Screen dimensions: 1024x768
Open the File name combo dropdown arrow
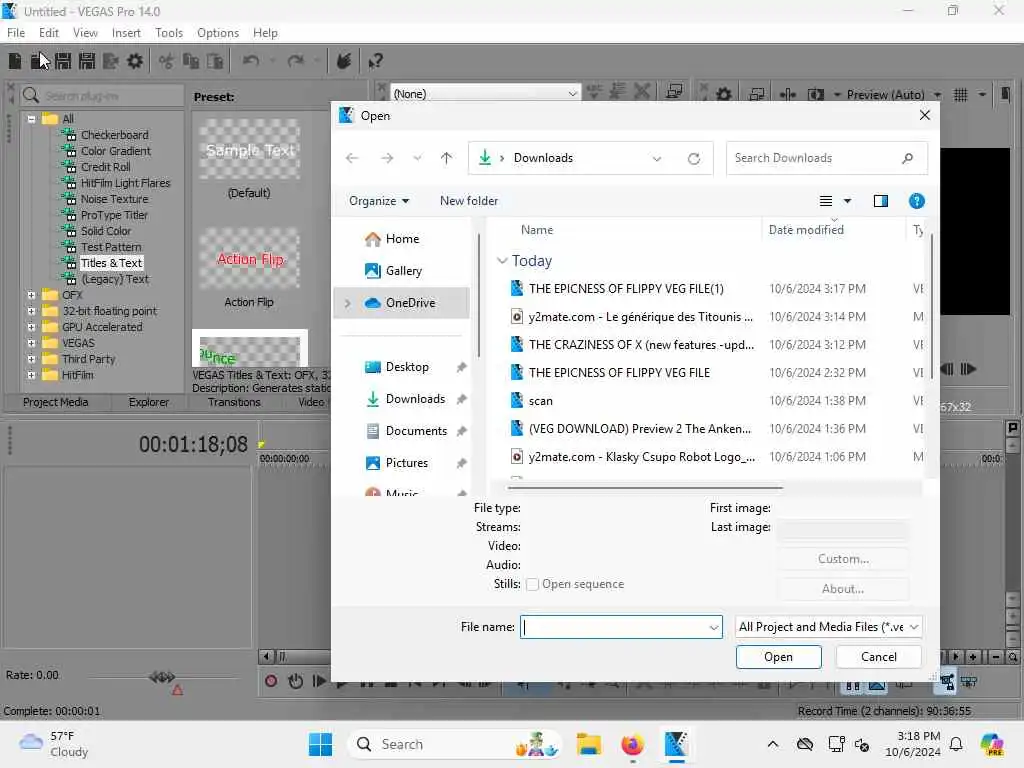tap(714, 628)
